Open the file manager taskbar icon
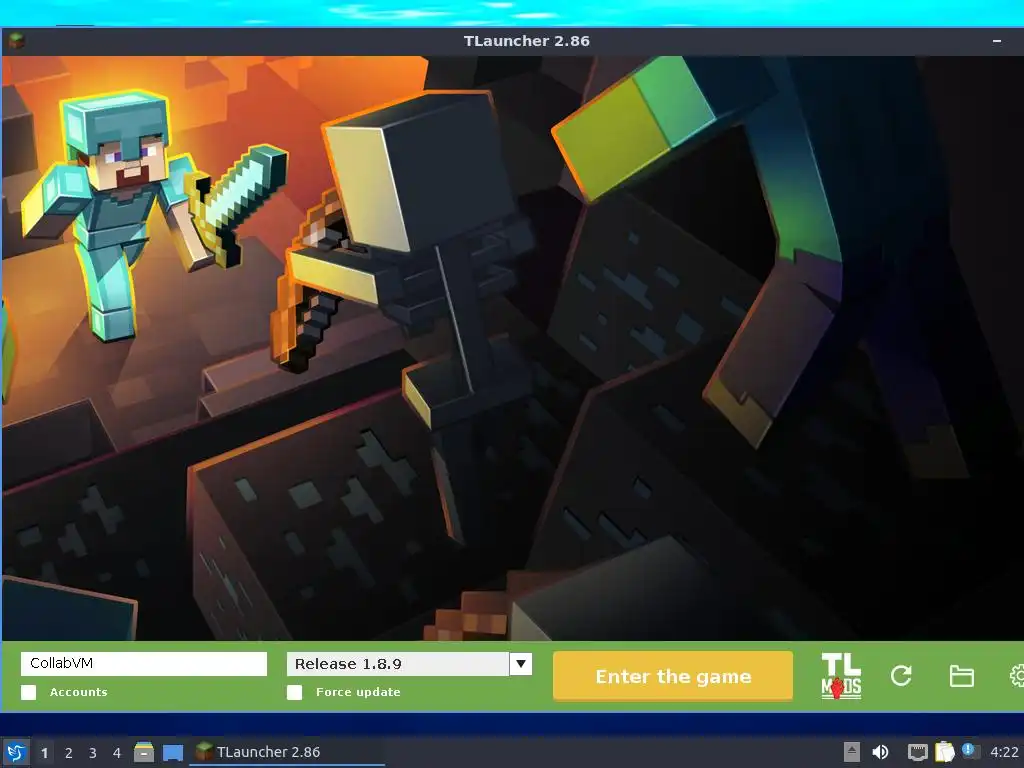The width and height of the screenshot is (1024, 768). click(144, 752)
